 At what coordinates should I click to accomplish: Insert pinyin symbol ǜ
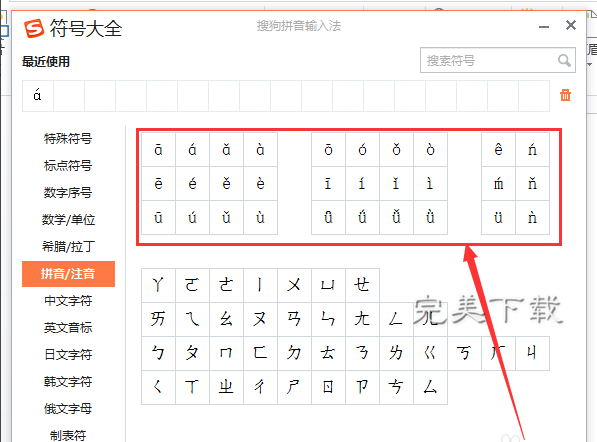point(430,217)
